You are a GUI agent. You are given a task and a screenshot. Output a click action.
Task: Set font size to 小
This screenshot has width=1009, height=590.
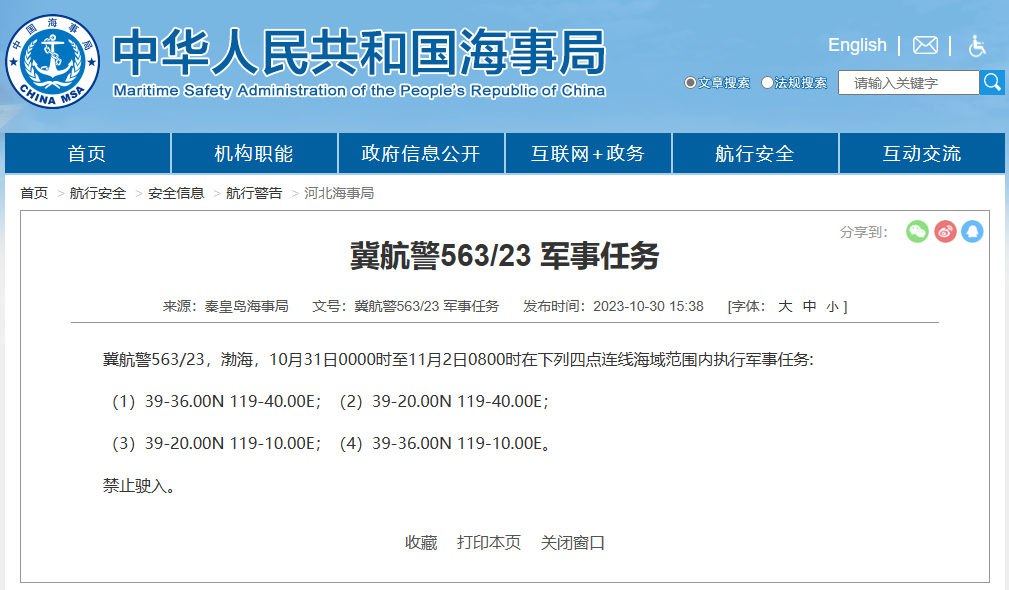833,307
